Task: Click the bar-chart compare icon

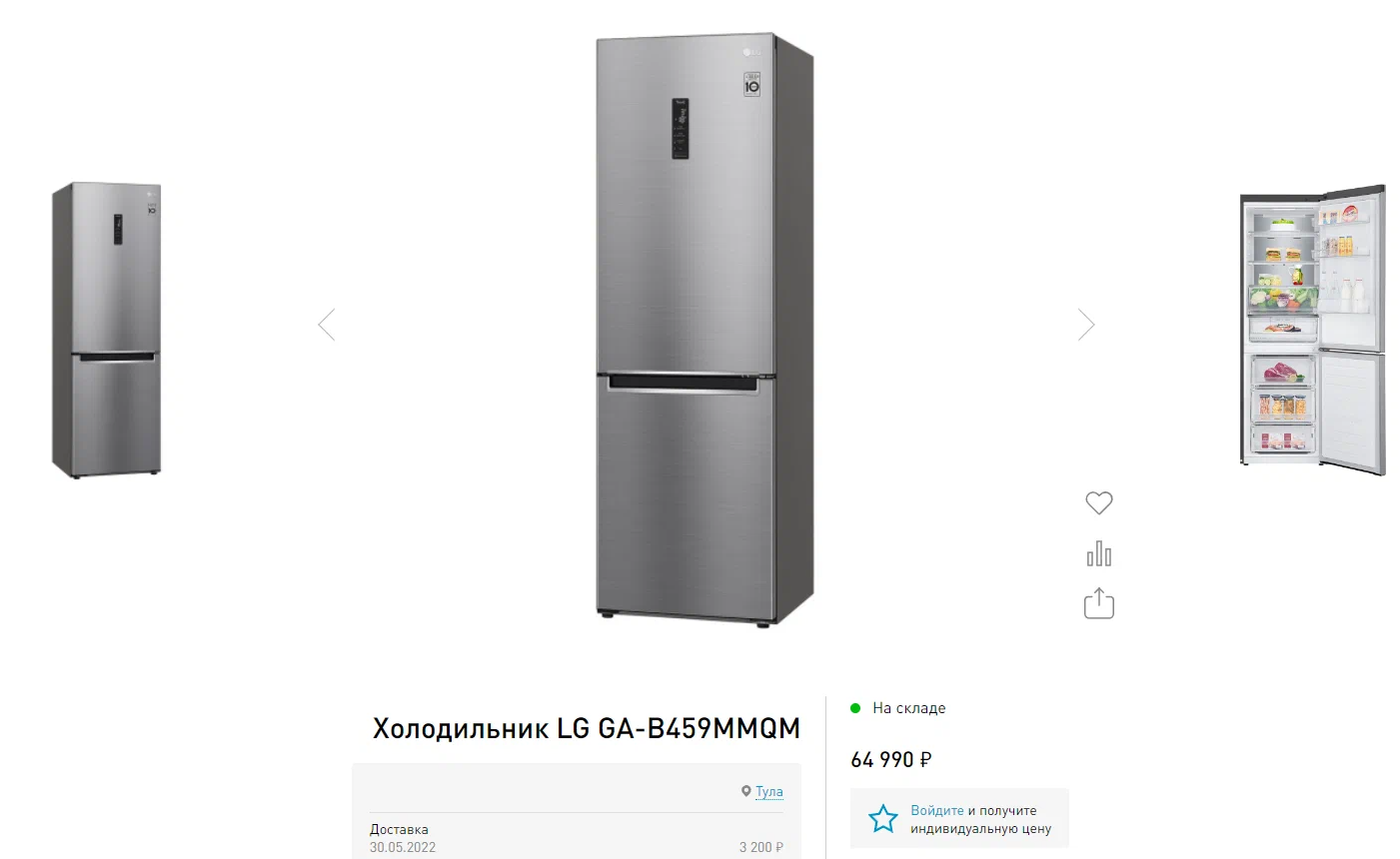Action: [1098, 553]
